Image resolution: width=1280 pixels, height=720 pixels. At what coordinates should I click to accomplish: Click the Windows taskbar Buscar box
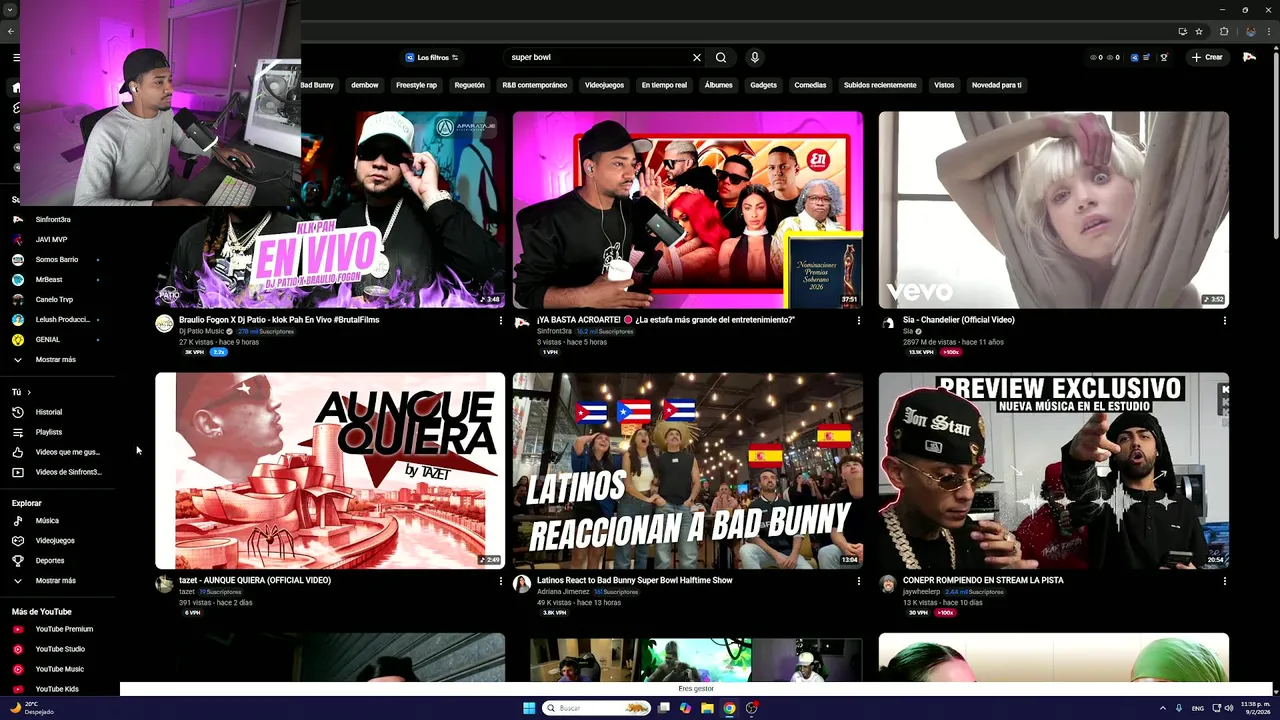coord(596,708)
